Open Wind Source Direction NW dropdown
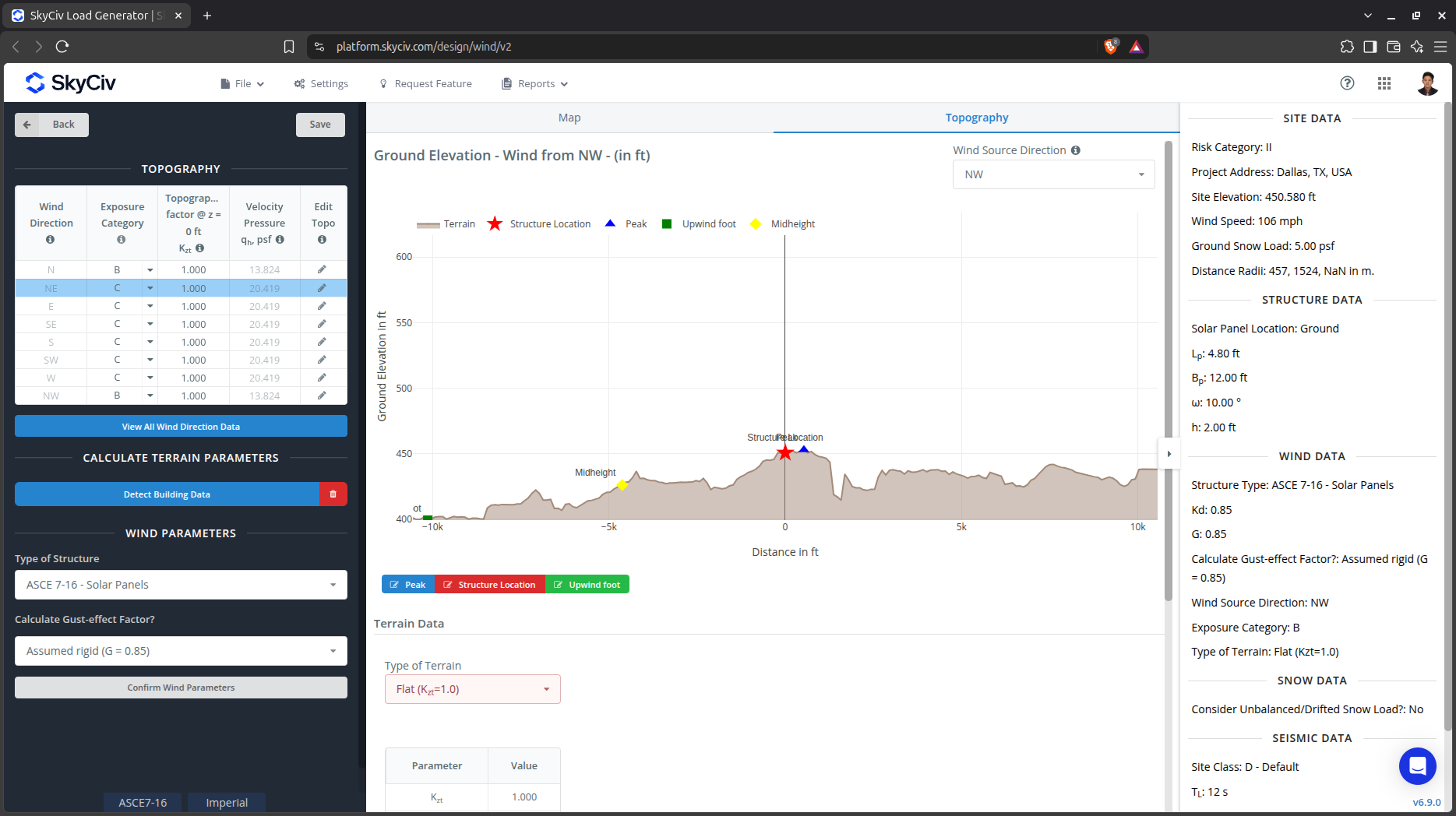Screen dimensions: 1456x816 click(x=1053, y=174)
